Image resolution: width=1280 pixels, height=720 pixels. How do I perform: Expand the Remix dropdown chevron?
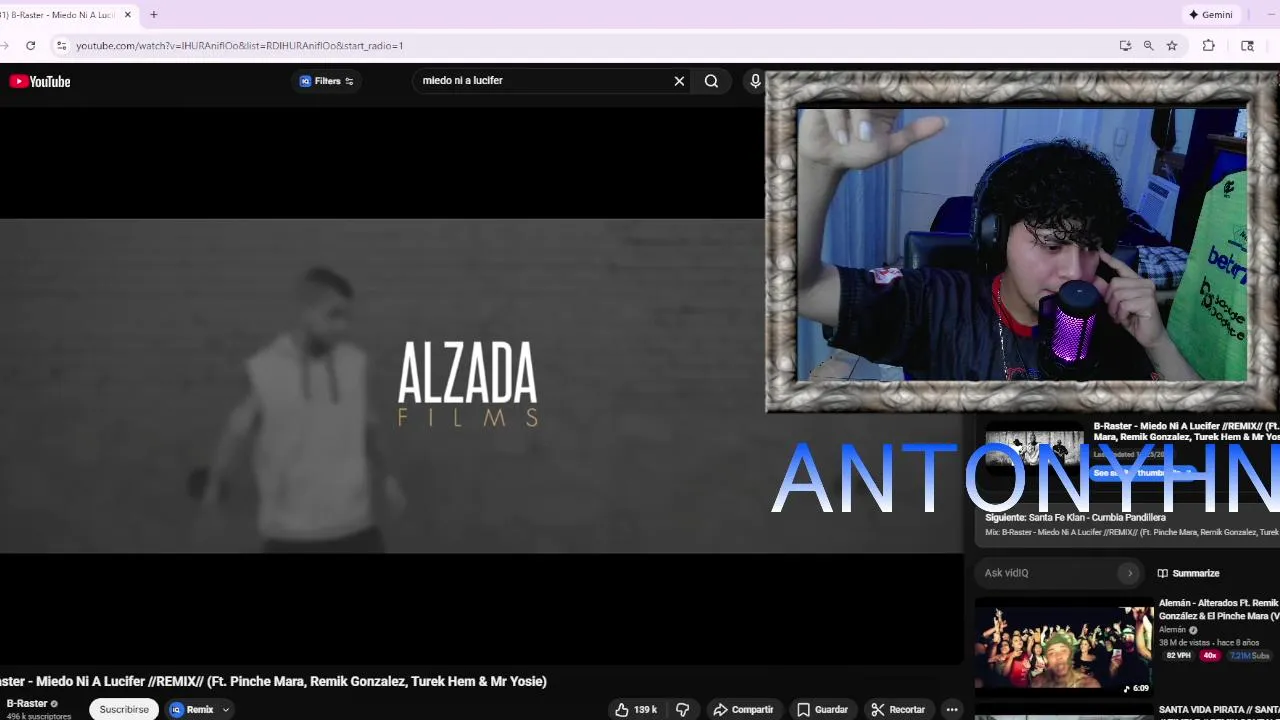pos(226,709)
